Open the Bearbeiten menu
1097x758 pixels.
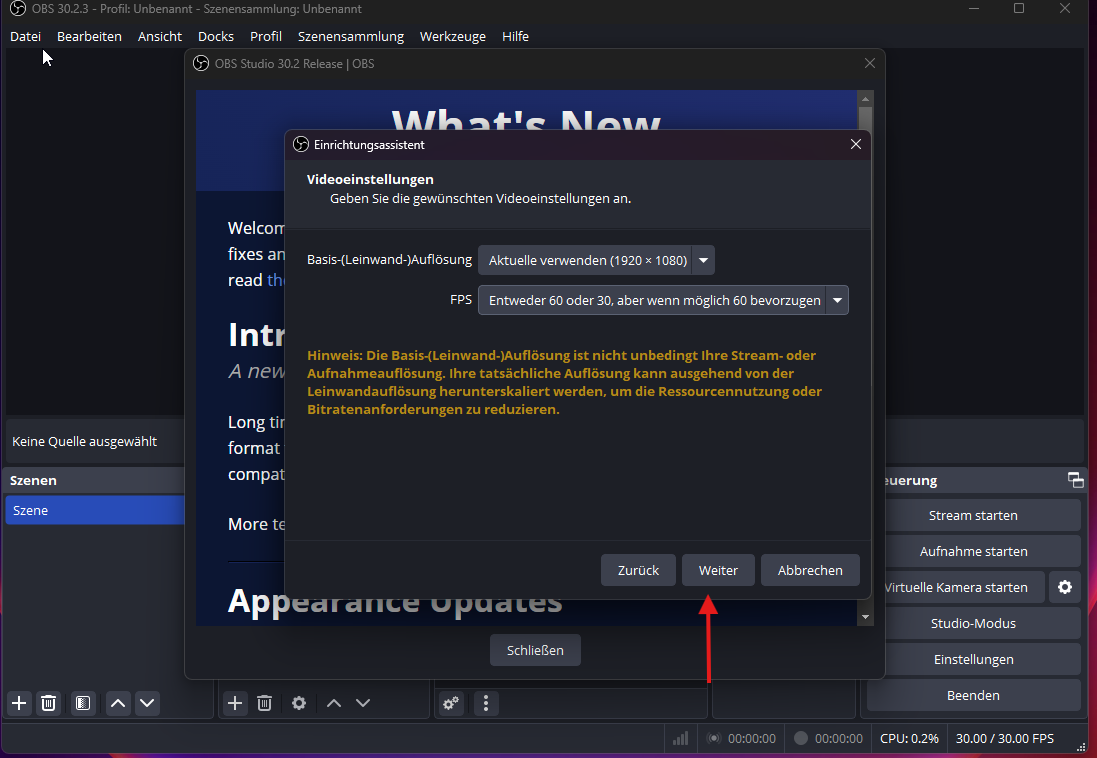(x=90, y=36)
